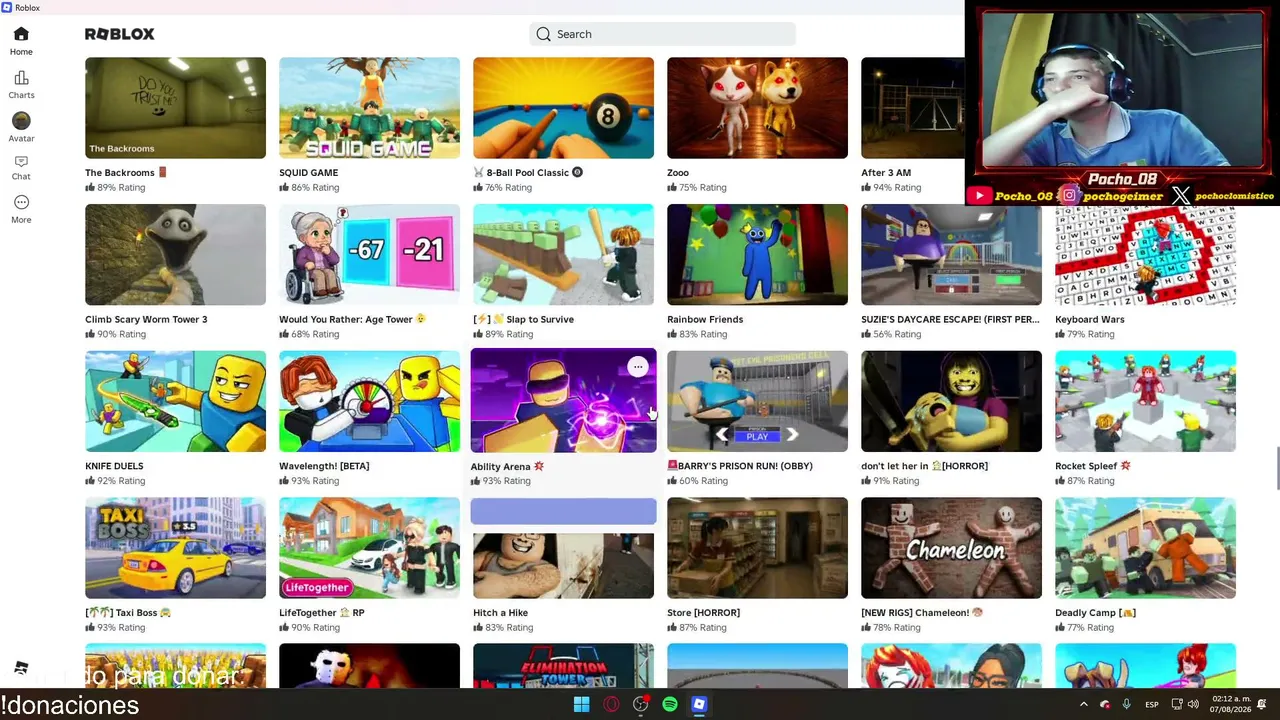
Task: Open the Keyboard Wars game title
Action: click(1090, 320)
